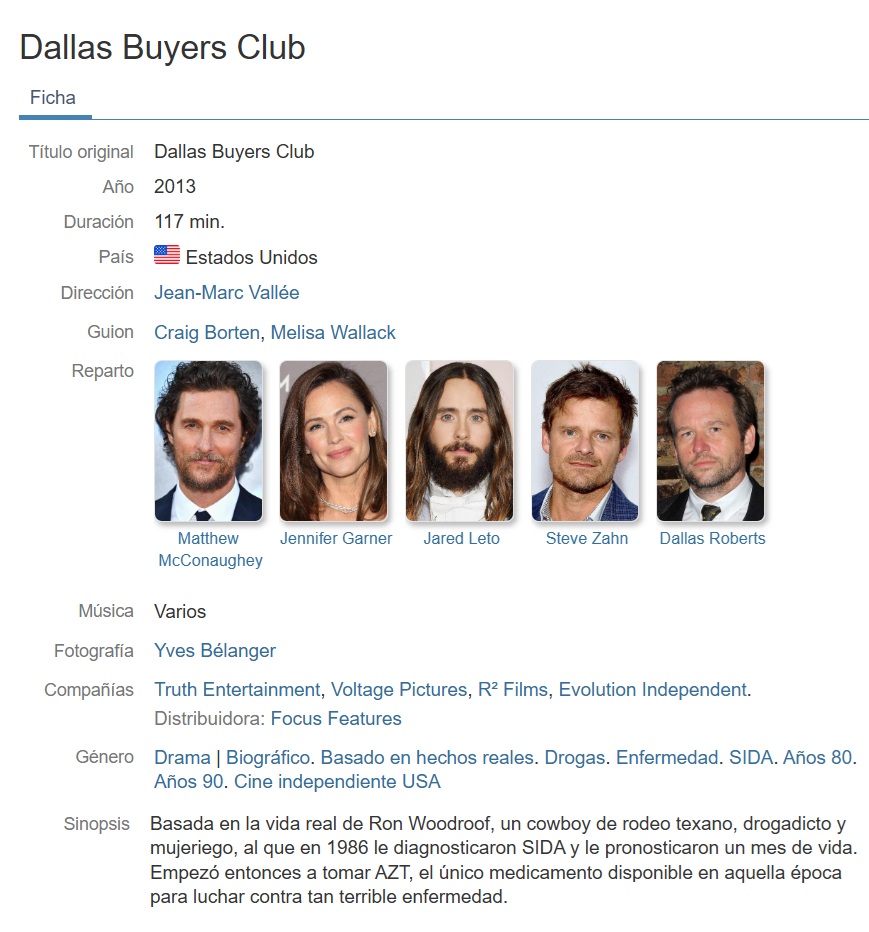This screenshot has width=869, height=932.
Task: Click the cast photo above Jared Leto
Action: point(459,441)
